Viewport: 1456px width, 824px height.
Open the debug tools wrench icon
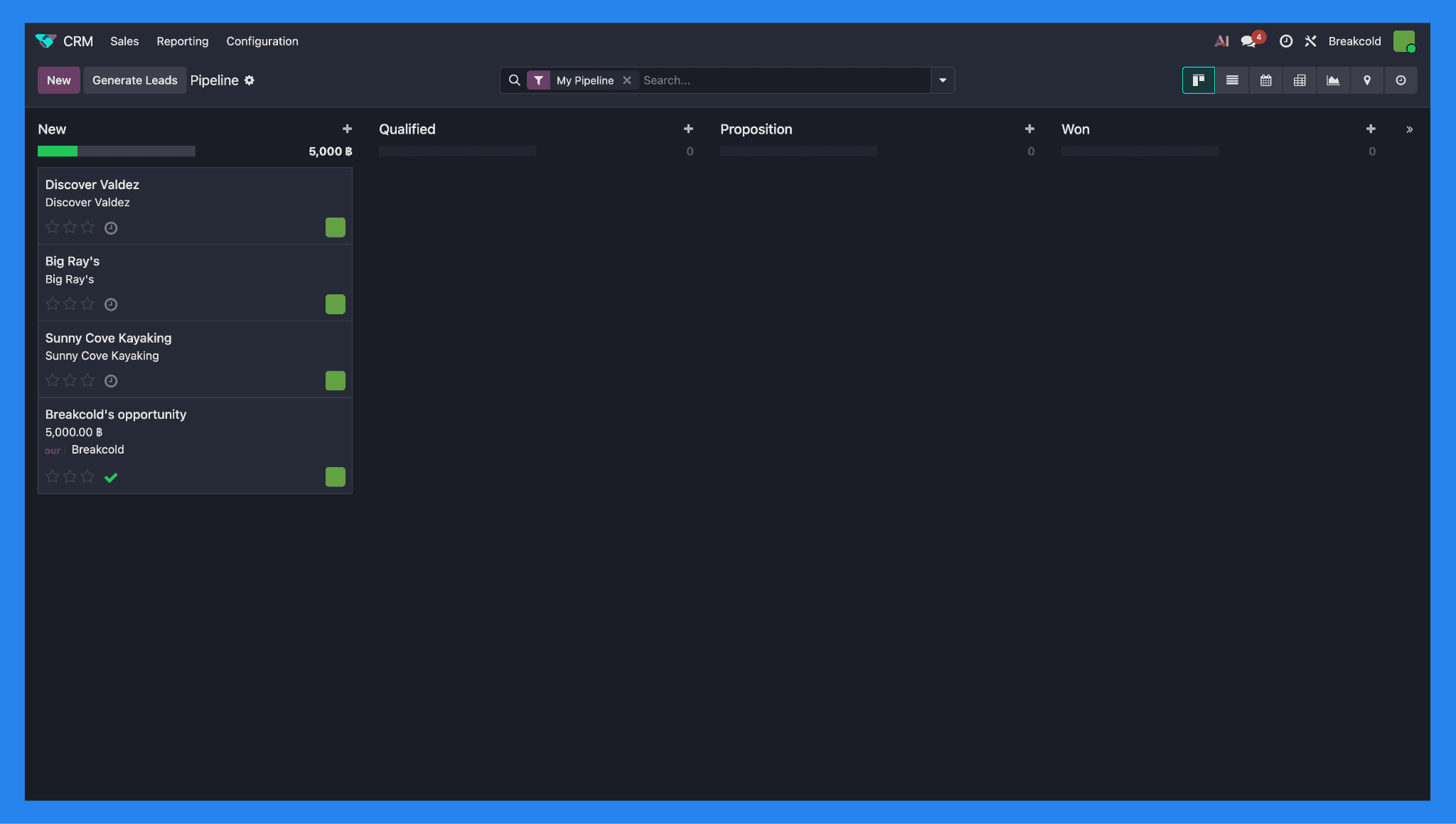[1310, 41]
